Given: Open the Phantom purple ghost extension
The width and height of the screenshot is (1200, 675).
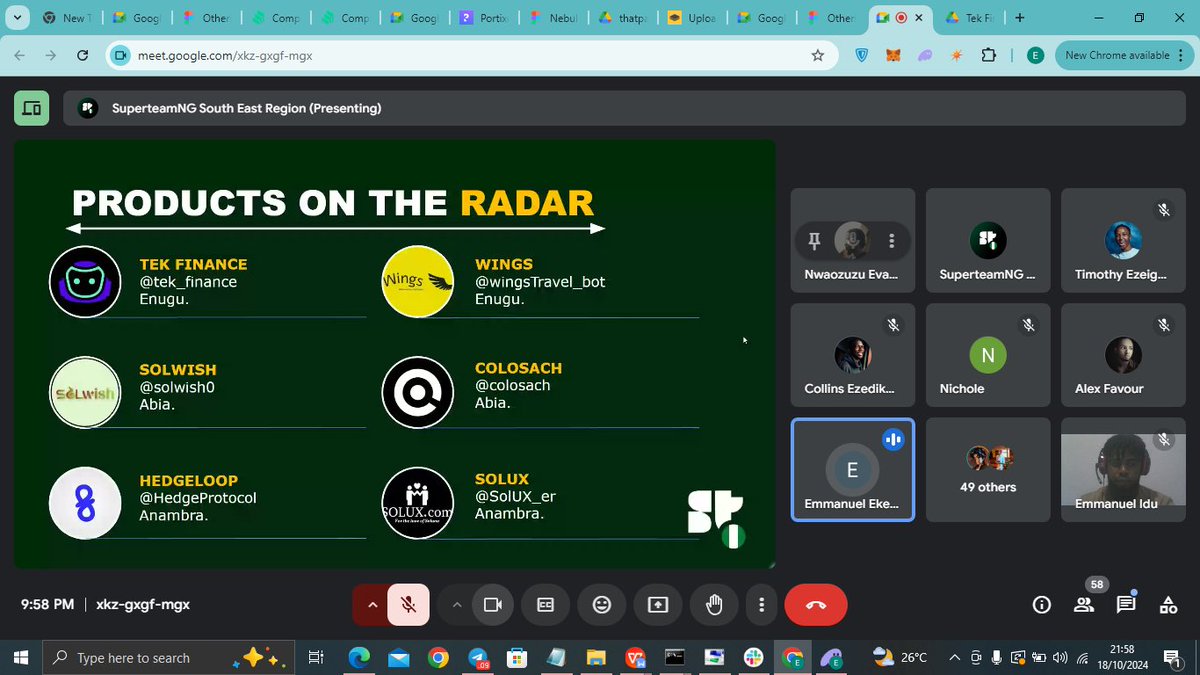Looking at the screenshot, I should click(x=925, y=56).
